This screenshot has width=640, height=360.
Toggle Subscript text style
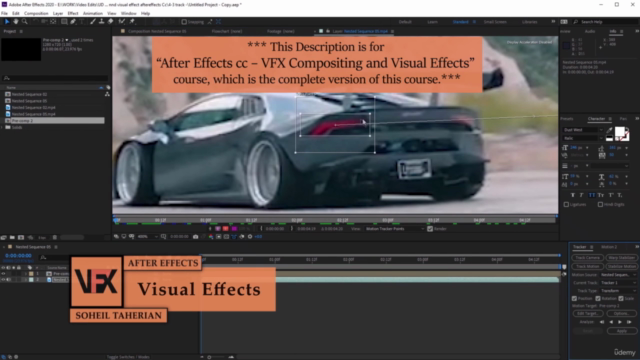pyautogui.click(x=620, y=195)
